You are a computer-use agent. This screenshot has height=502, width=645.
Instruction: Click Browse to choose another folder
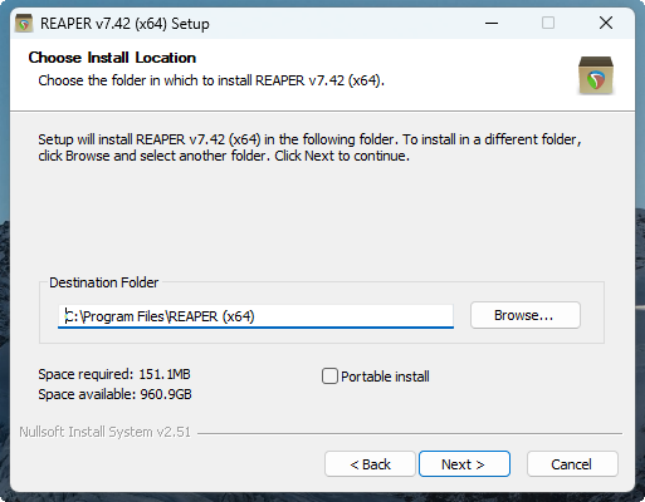525,315
